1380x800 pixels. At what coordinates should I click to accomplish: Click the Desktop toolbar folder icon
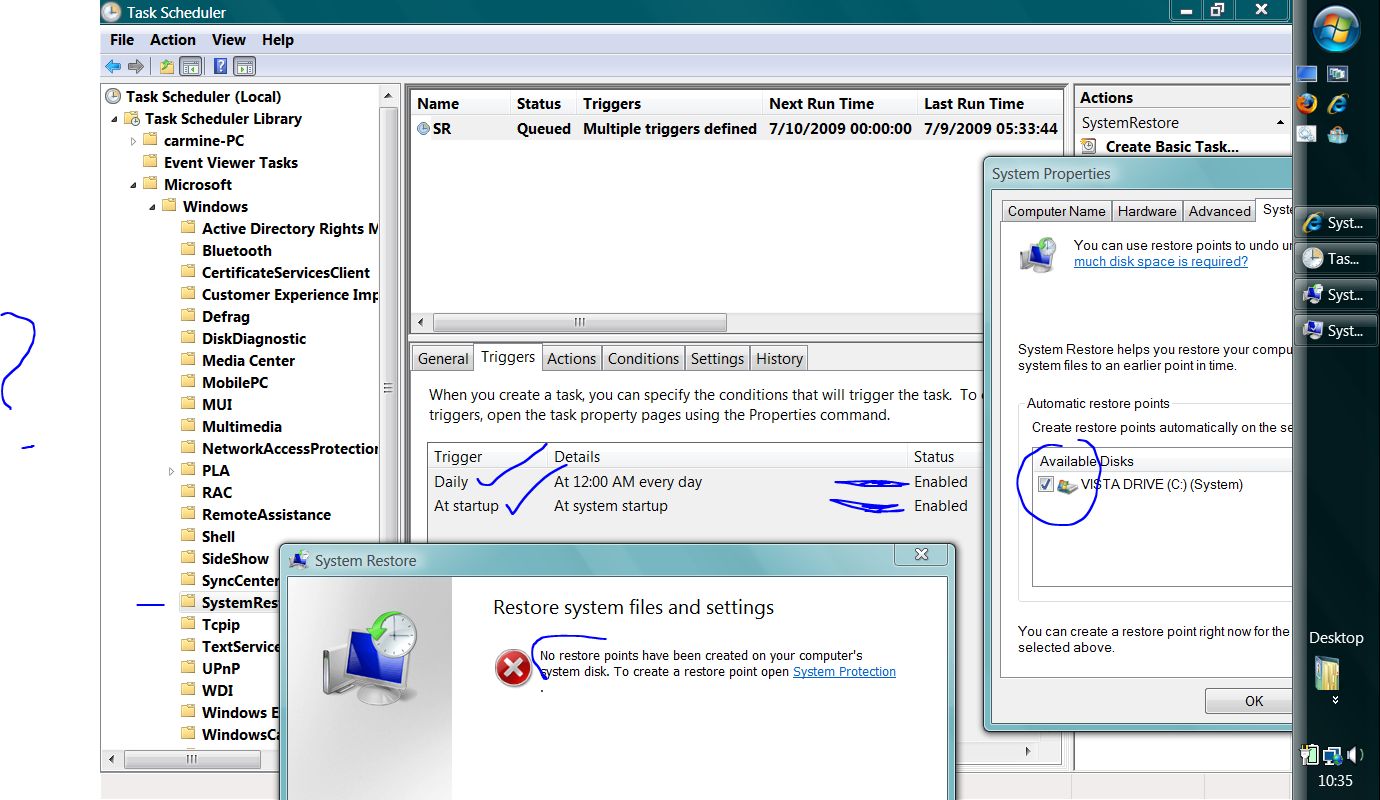coord(1327,674)
